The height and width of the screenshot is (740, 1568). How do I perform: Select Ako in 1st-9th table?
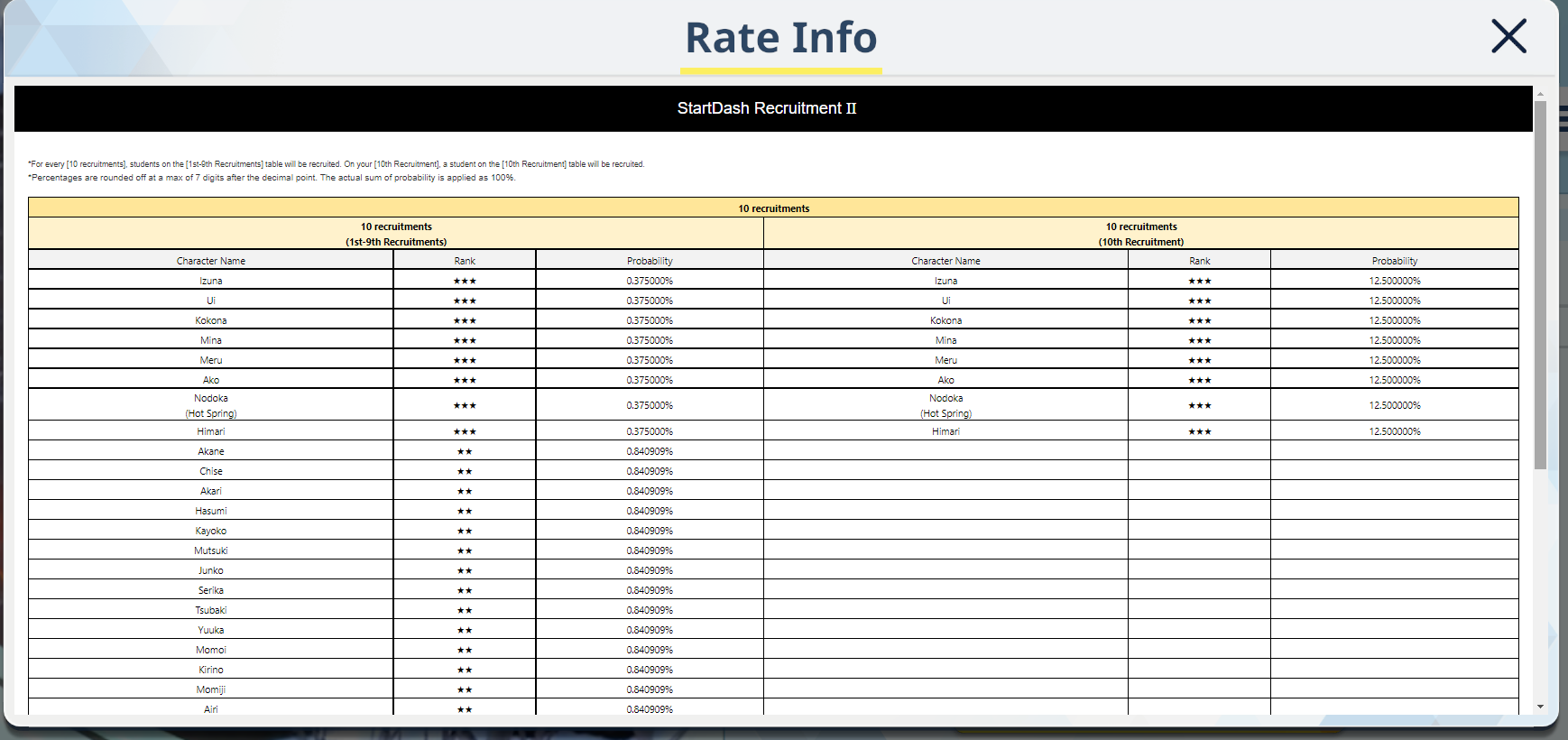(211, 380)
